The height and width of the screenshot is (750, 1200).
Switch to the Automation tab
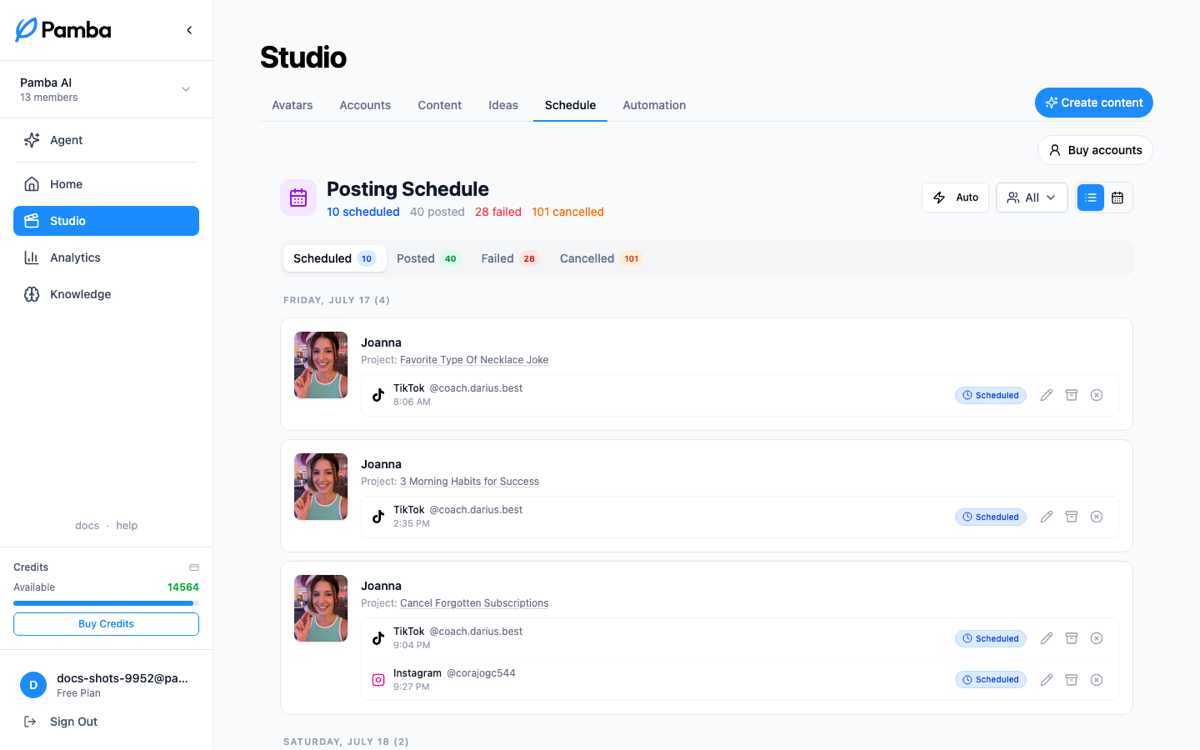[654, 105]
